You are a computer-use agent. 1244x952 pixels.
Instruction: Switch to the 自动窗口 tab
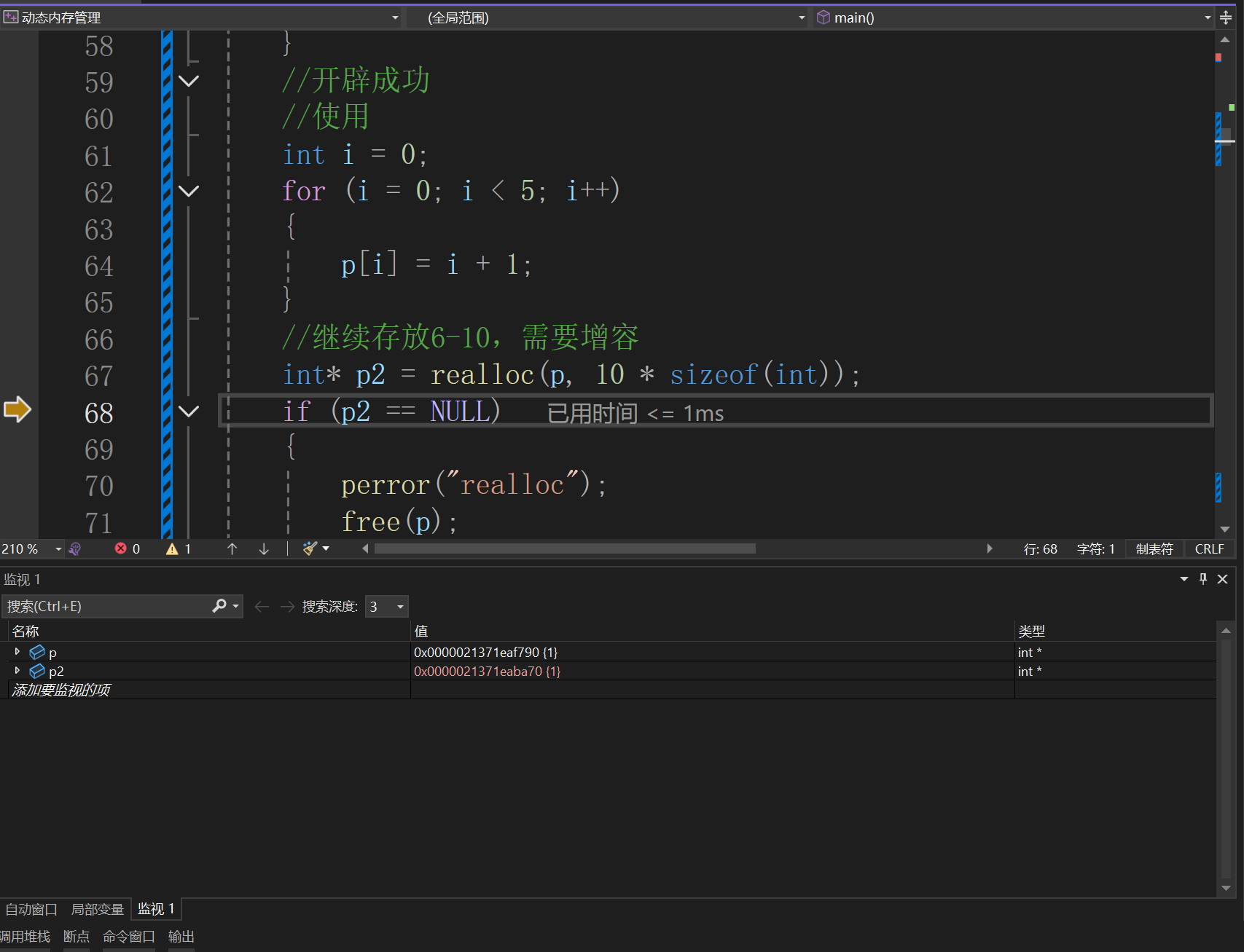coord(31,909)
